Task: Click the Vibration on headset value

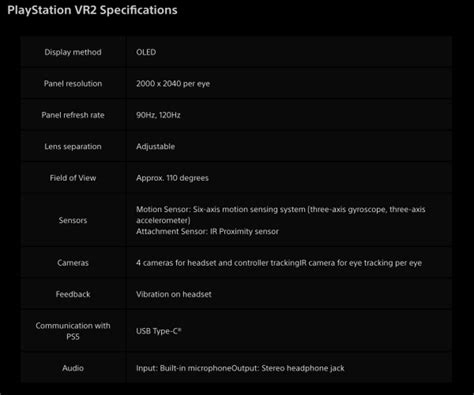Action: [x=174, y=294]
